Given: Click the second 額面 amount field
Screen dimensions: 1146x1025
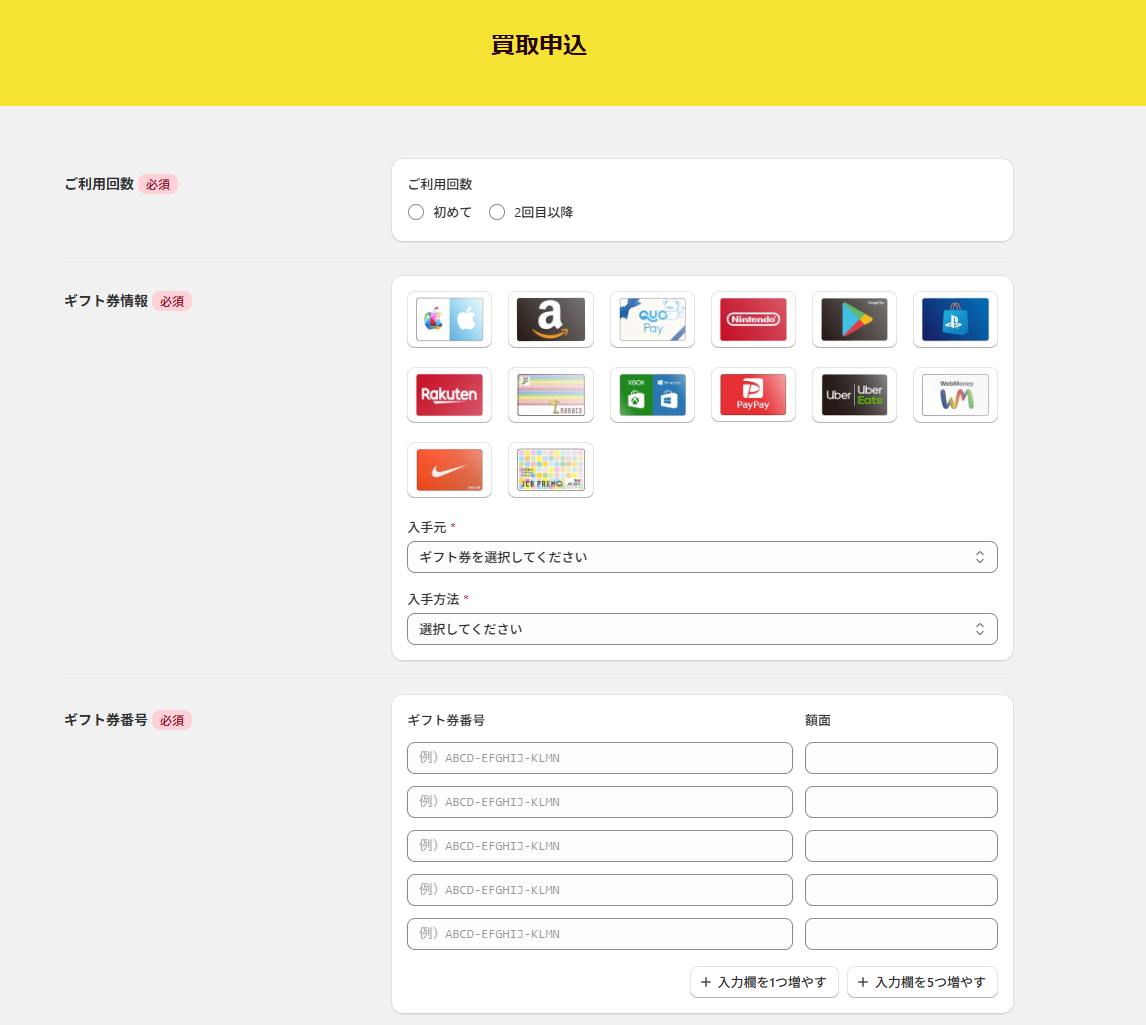Looking at the screenshot, I should coord(901,802).
